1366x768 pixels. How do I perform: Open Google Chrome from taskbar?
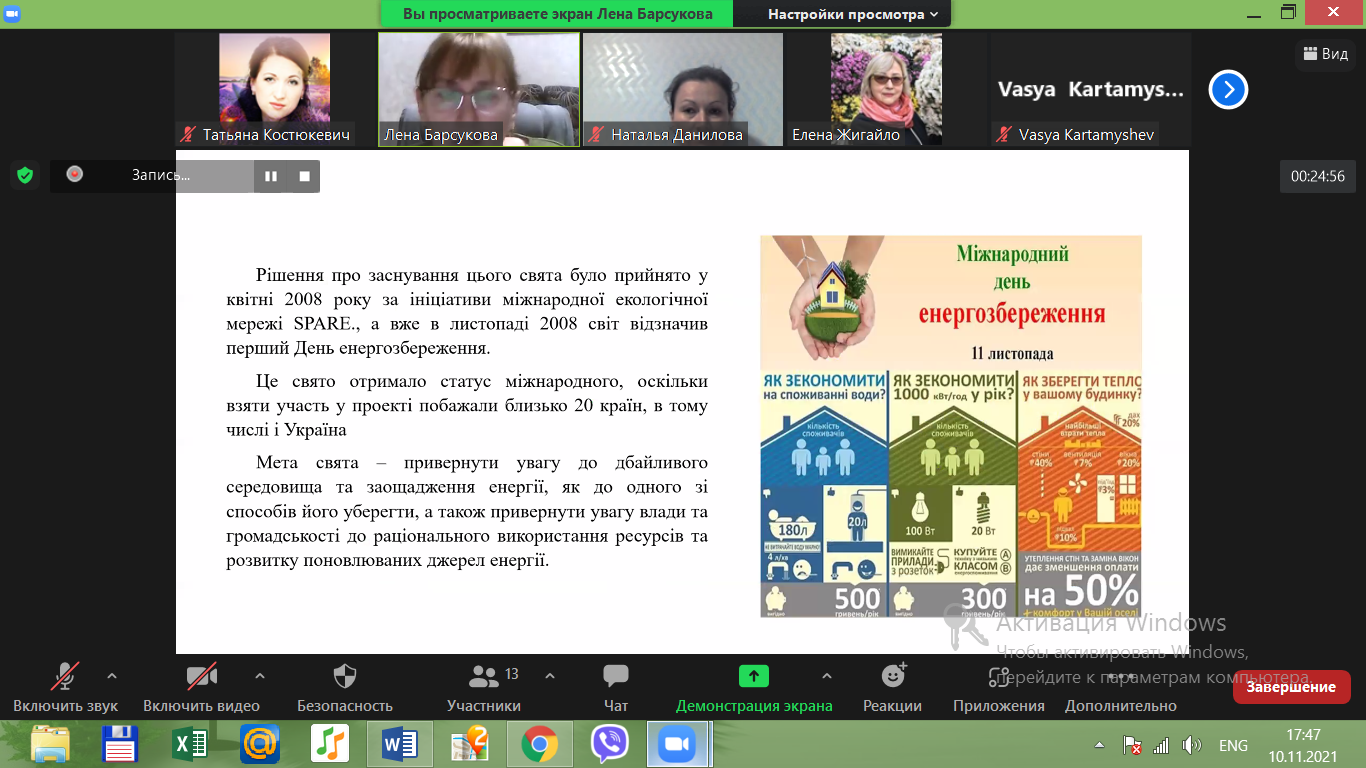click(538, 745)
